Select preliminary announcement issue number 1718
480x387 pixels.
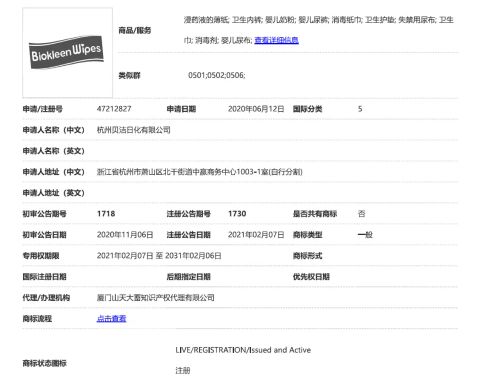[106, 214]
